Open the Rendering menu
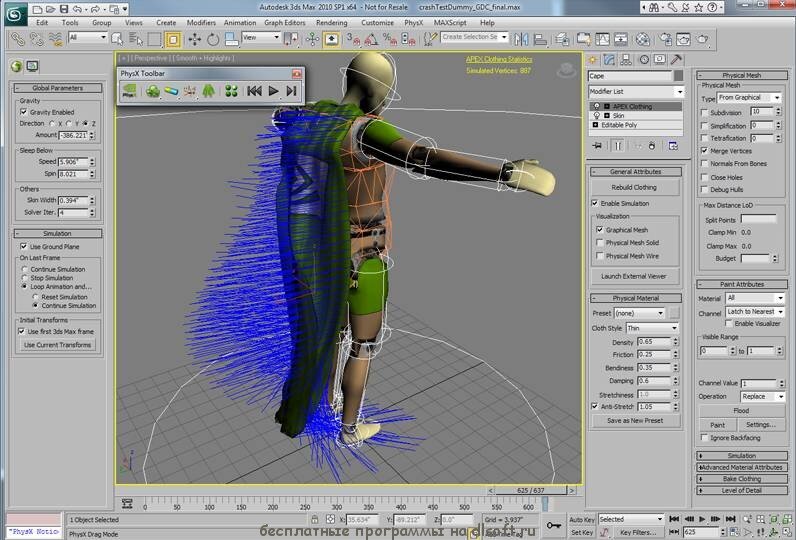Screen dimensions: 796x540 332,22
